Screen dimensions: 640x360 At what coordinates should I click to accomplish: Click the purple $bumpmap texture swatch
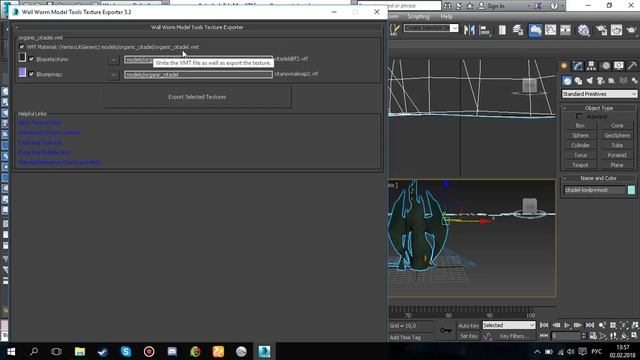(x=22, y=73)
